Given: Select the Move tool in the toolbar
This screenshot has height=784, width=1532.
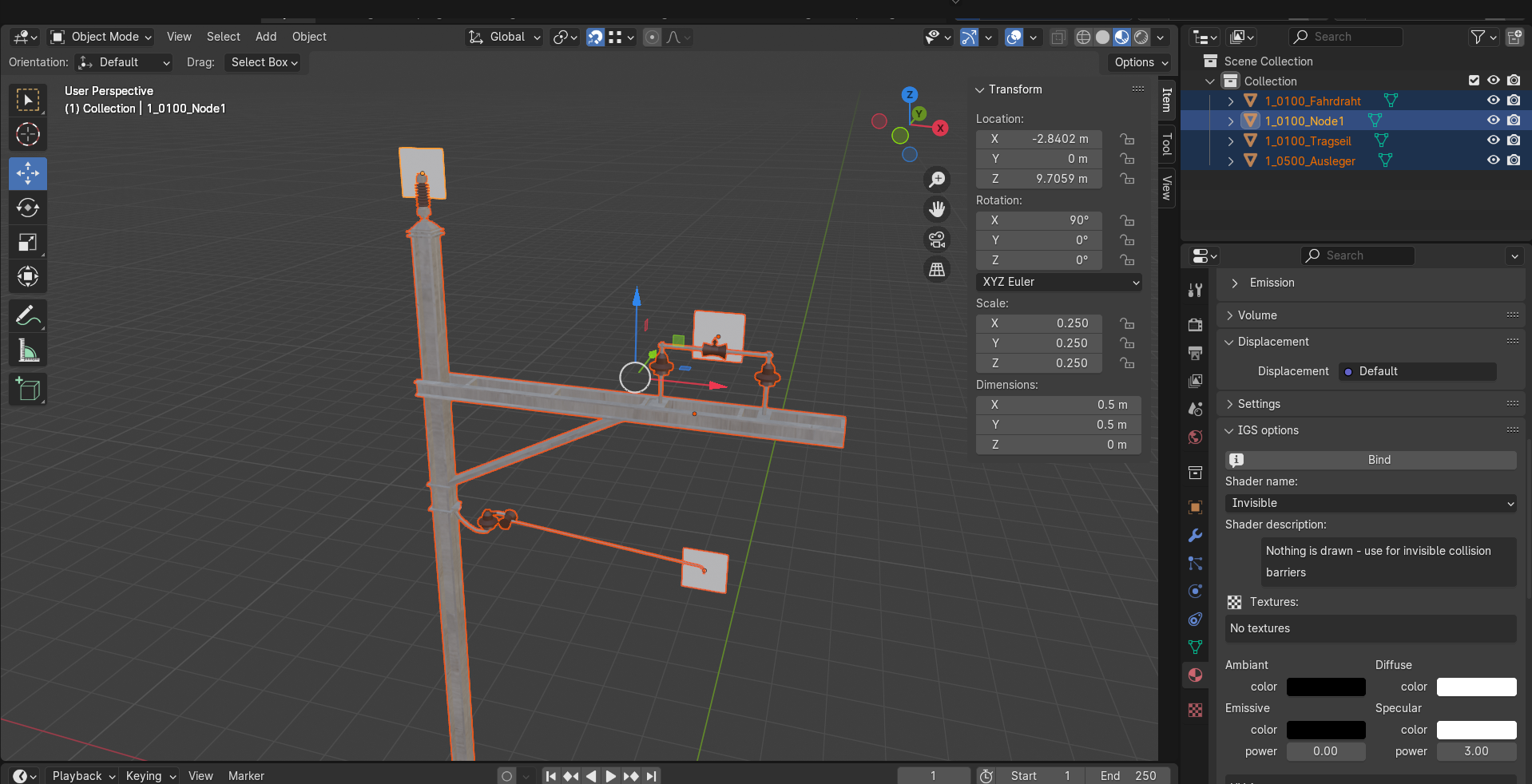Looking at the screenshot, I should coord(28,173).
